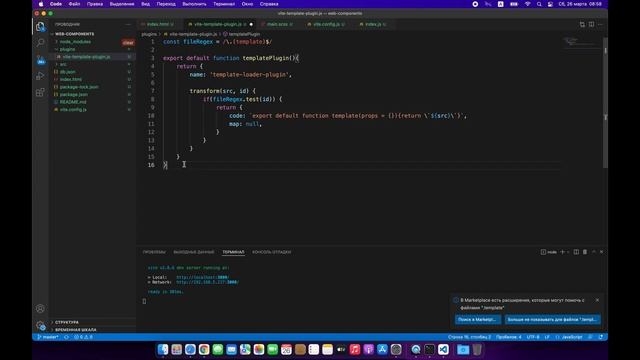Click the master branch in status bar

48,337
